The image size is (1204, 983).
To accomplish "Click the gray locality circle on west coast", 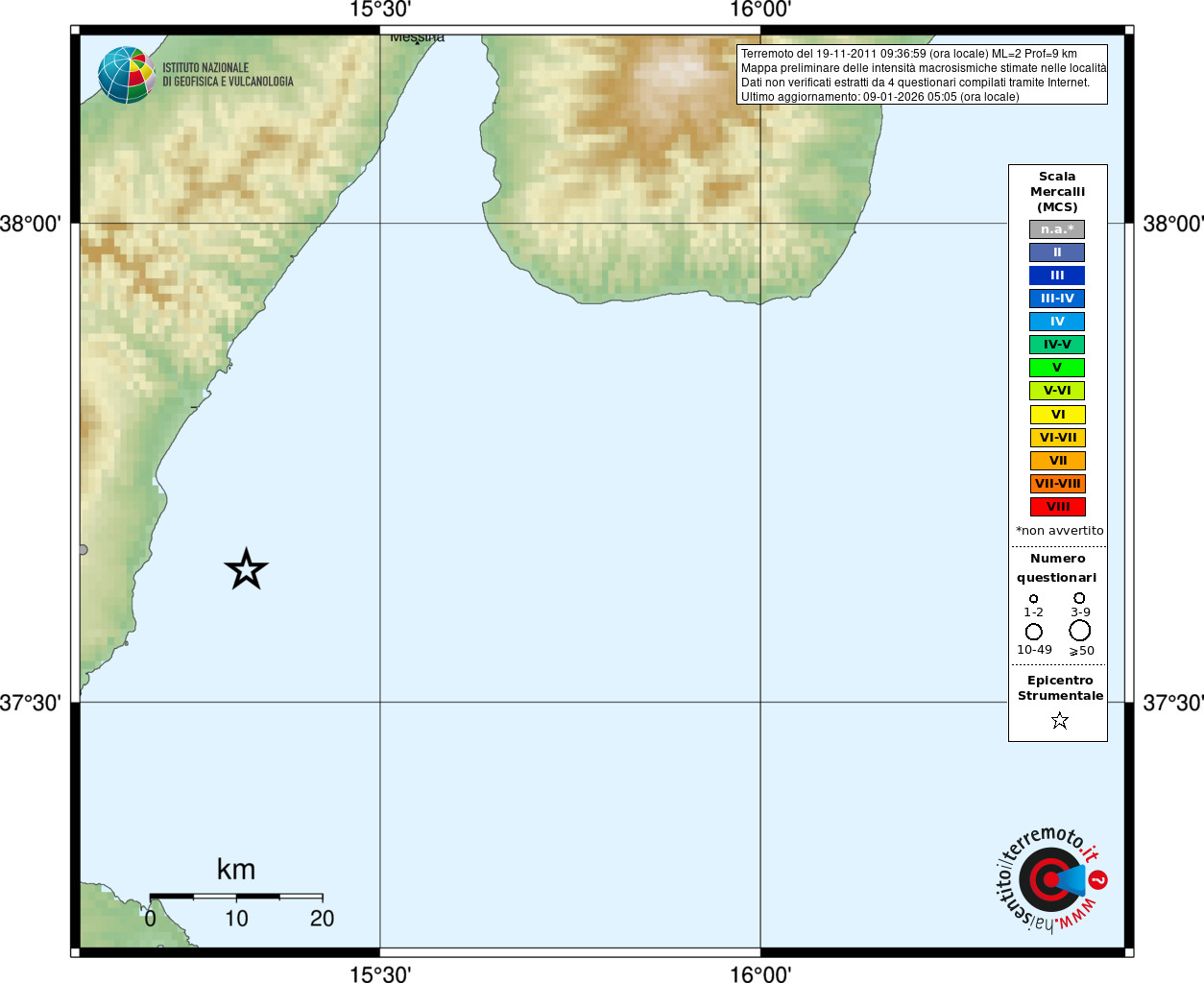I will [x=83, y=550].
